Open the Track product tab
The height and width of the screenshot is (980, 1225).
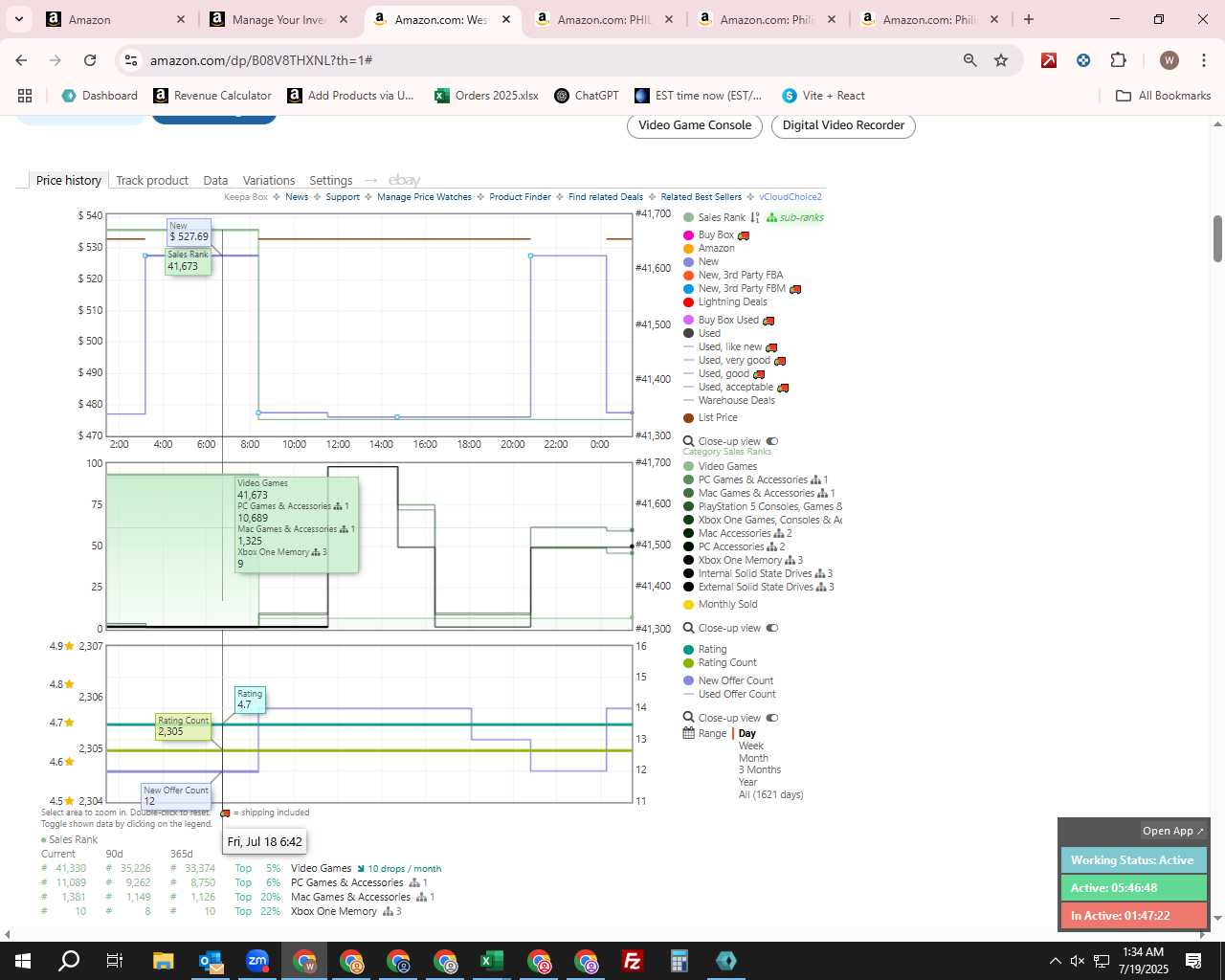pos(152,180)
